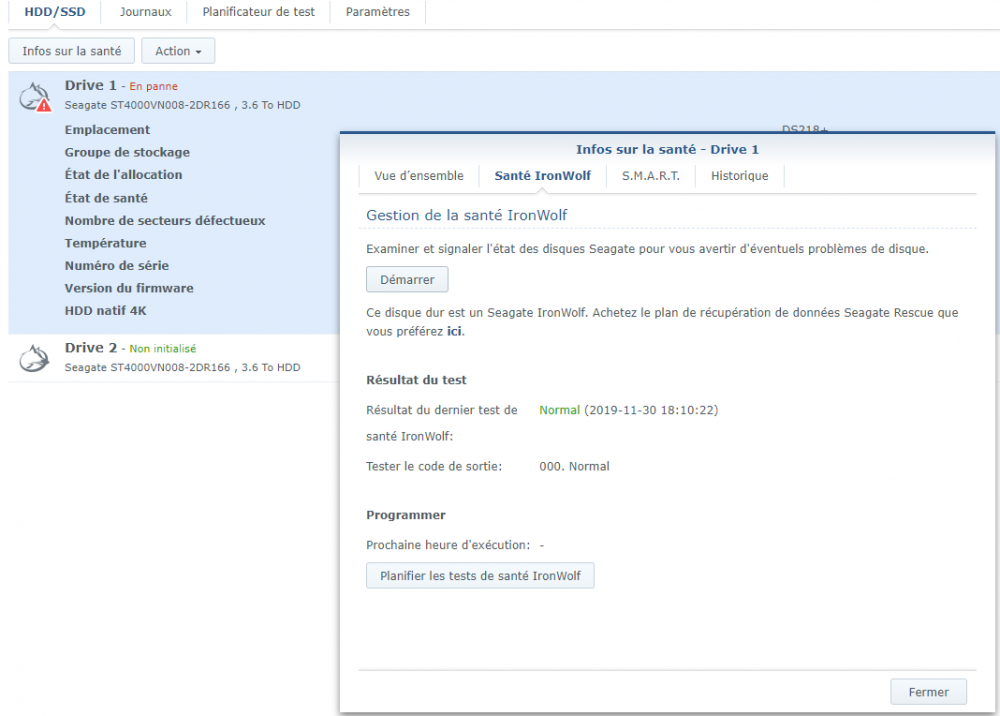This screenshot has height=716, width=1000.
Task: Switch to the Journaux tab
Action: click(145, 11)
